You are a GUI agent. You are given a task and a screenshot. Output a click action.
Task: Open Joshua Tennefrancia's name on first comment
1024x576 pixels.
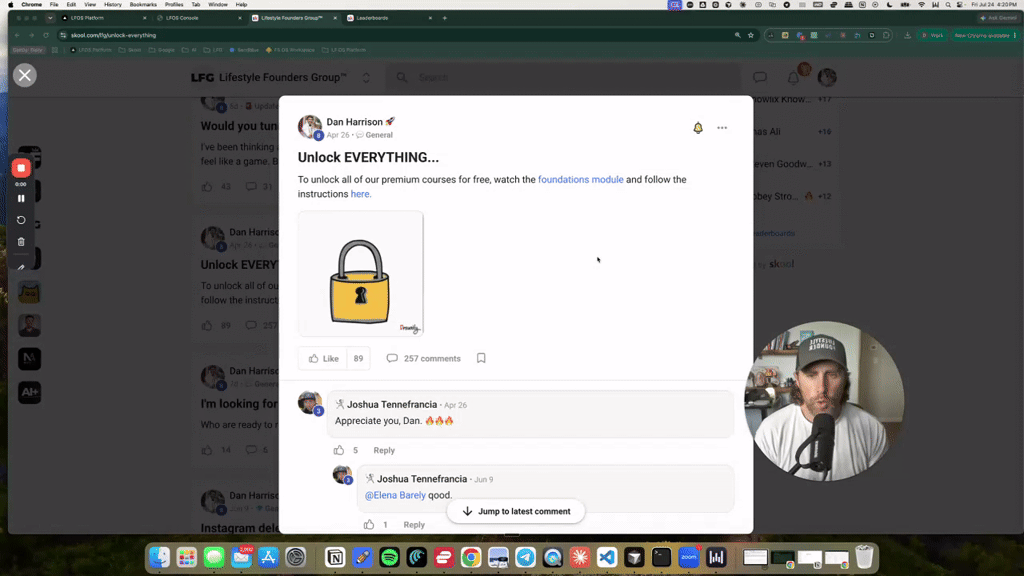pos(392,404)
